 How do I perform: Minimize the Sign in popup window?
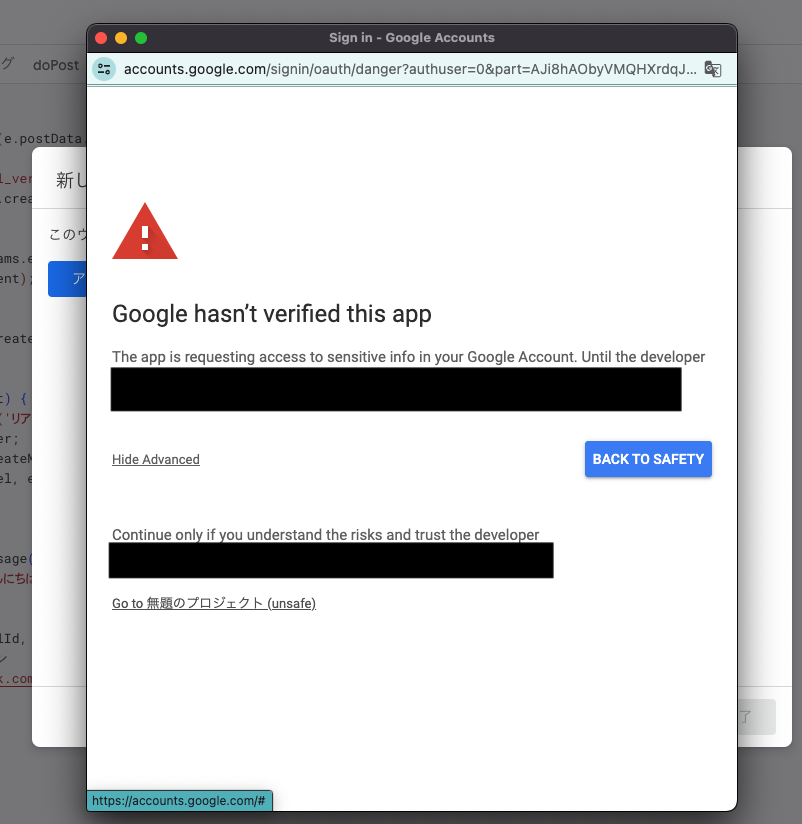tap(121, 38)
